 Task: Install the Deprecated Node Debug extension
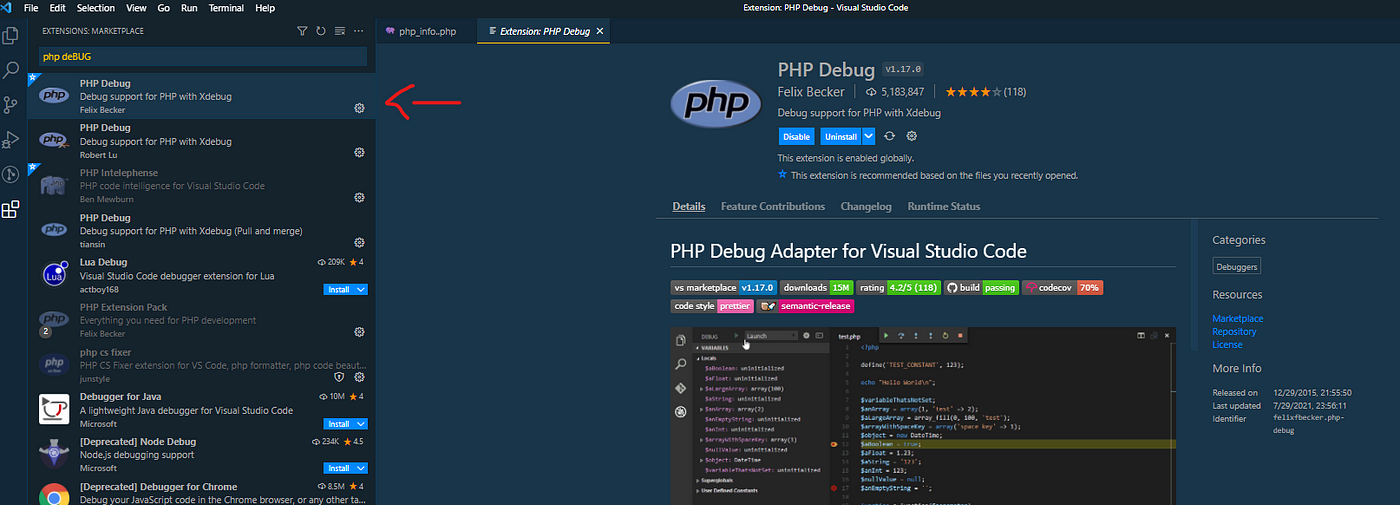(x=339, y=468)
